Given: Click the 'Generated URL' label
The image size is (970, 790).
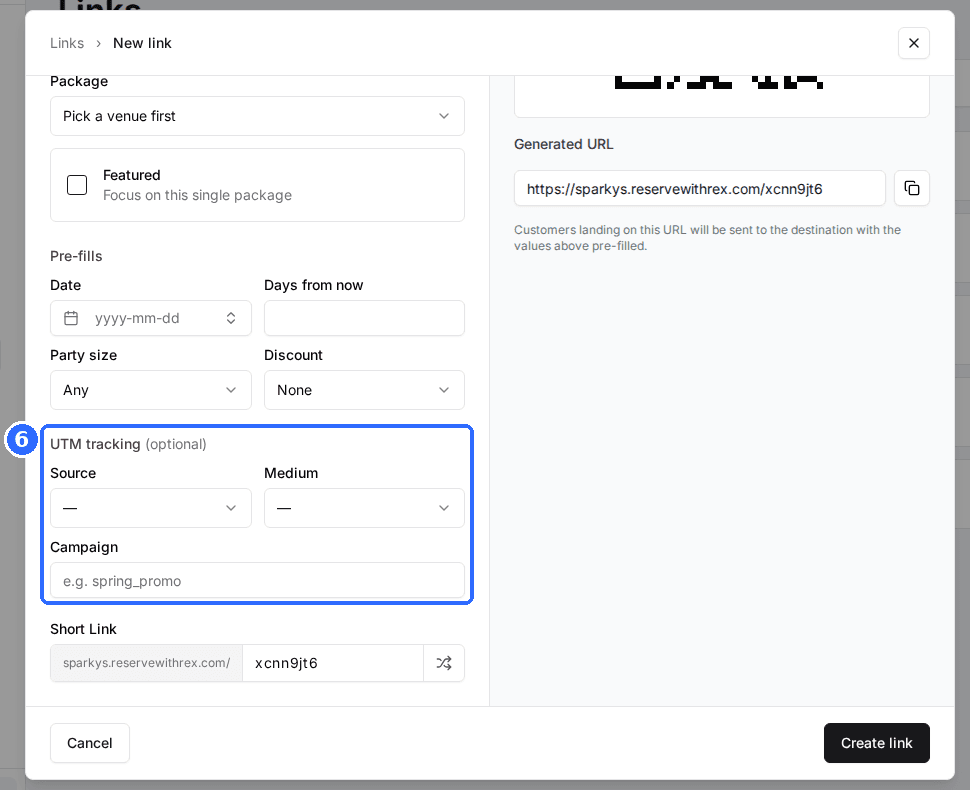Looking at the screenshot, I should pyautogui.click(x=564, y=144).
